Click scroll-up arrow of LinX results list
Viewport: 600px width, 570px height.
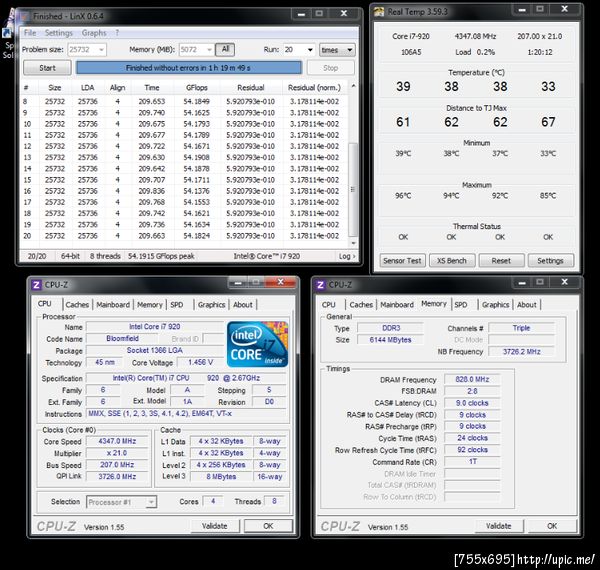coord(353,86)
